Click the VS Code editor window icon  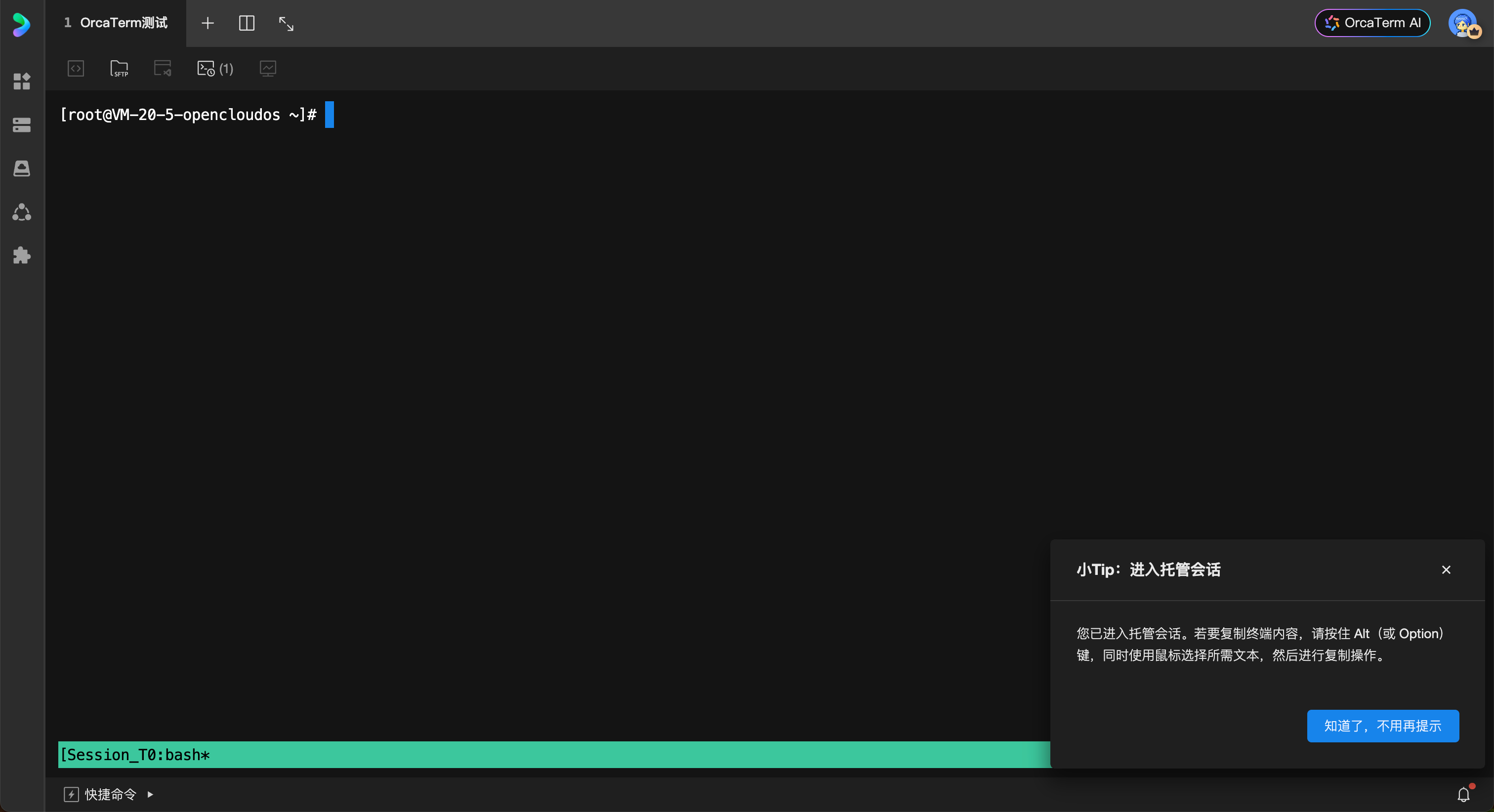click(163, 69)
